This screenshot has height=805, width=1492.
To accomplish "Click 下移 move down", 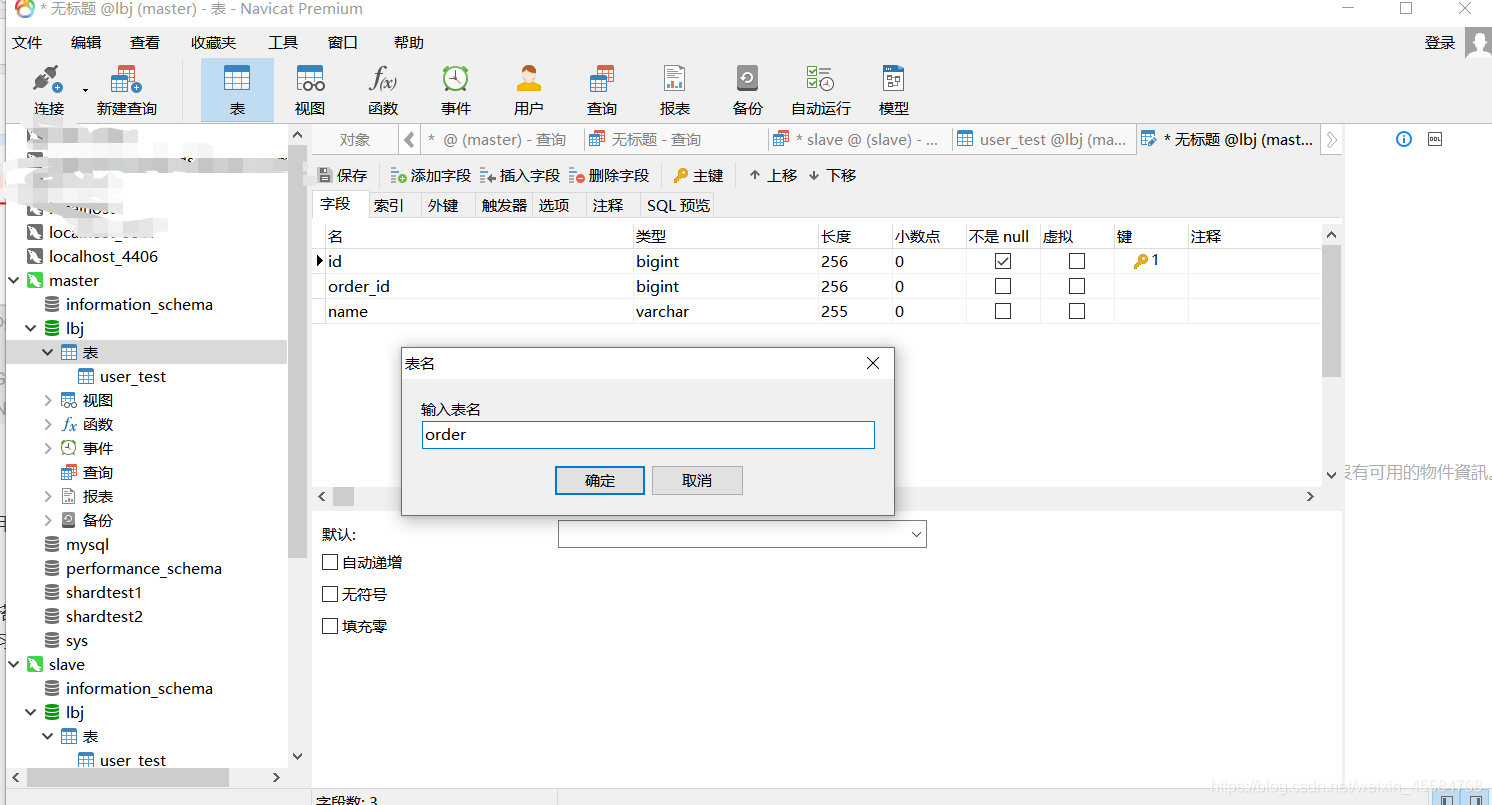I will pos(832,175).
